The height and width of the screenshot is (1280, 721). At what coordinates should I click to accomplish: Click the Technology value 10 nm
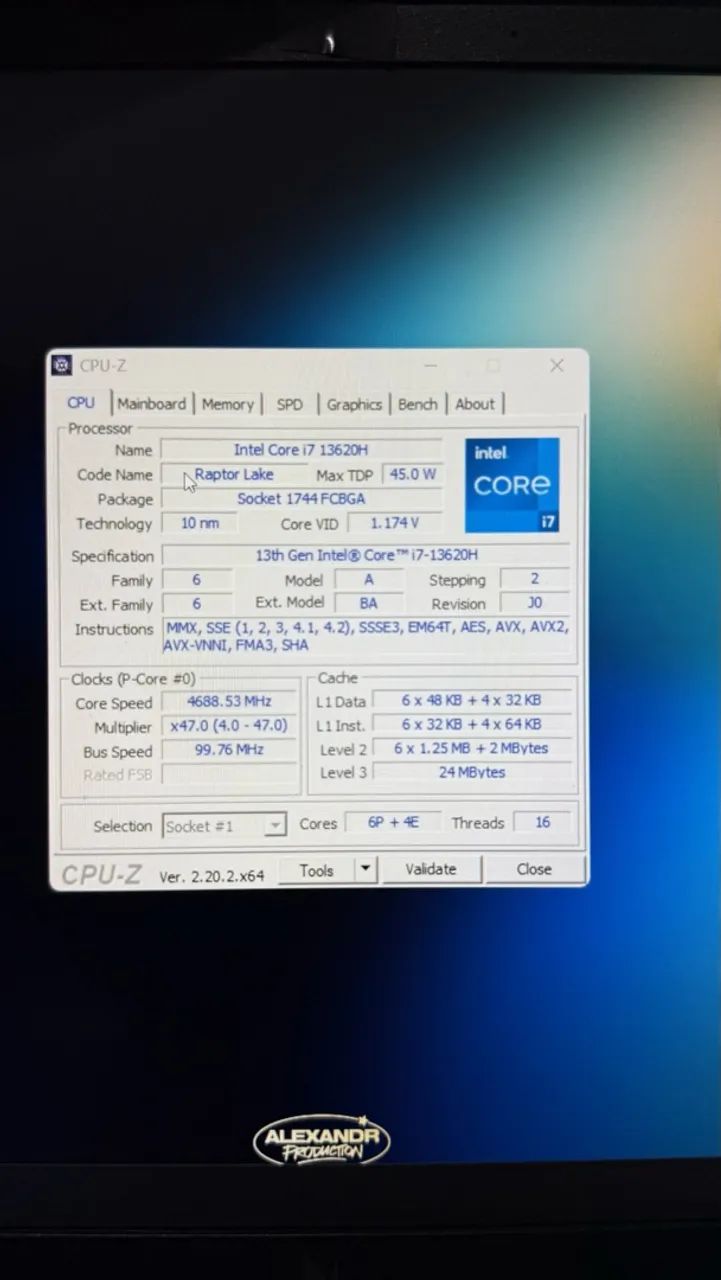pos(199,523)
